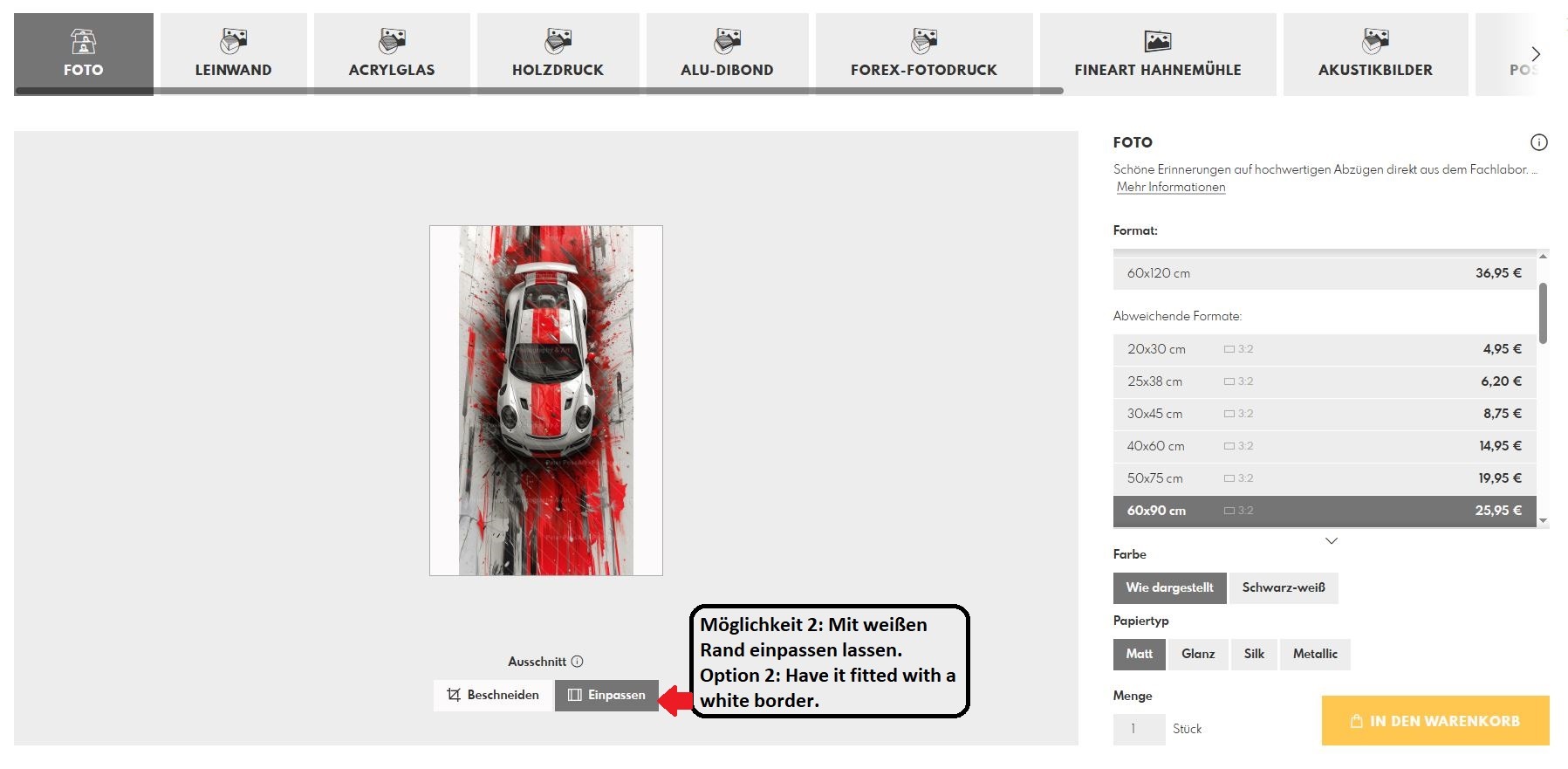Go to the ALU-DIBOND tab
This screenshot has height=769, width=1568.
tap(728, 54)
